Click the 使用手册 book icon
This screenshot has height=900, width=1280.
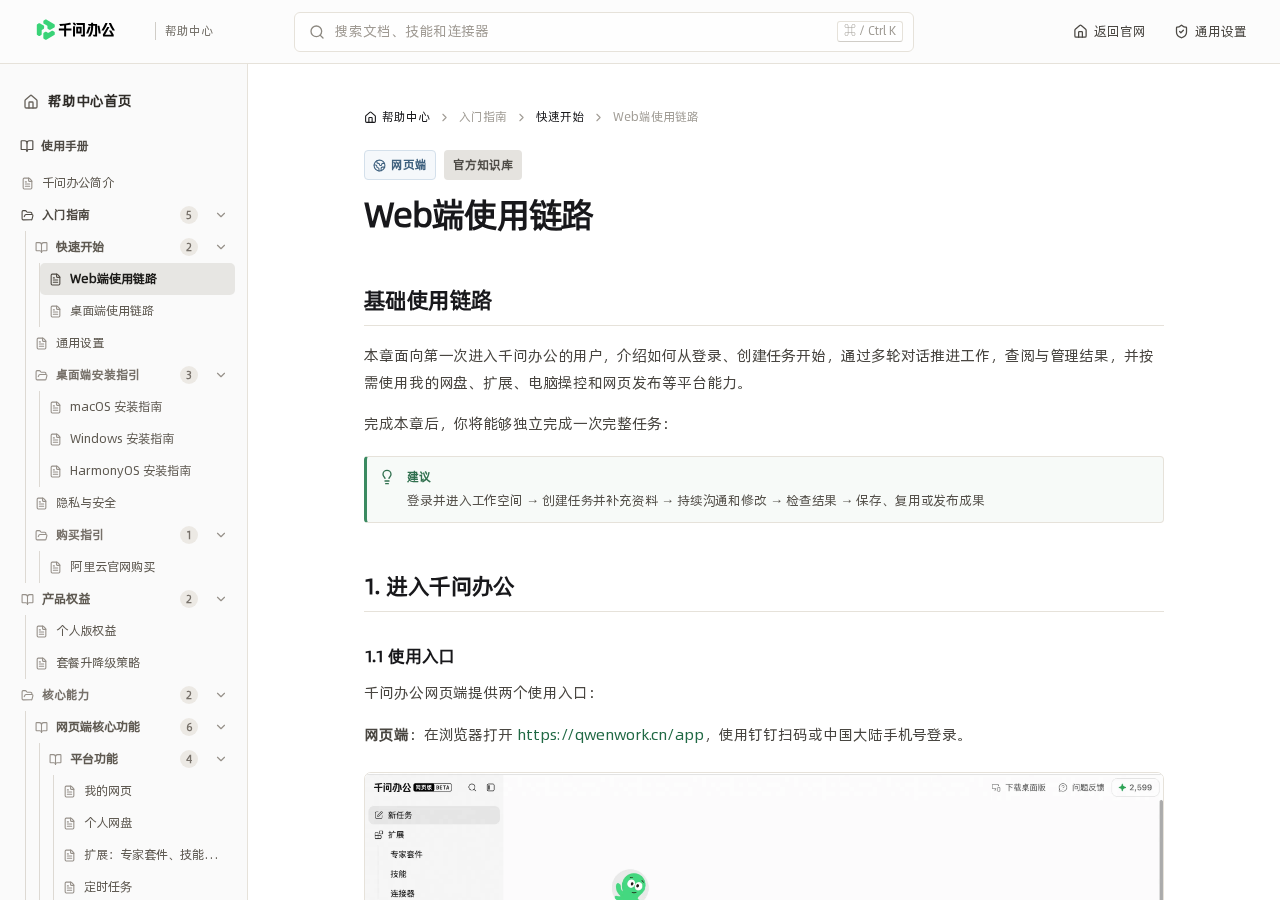tap(27, 146)
